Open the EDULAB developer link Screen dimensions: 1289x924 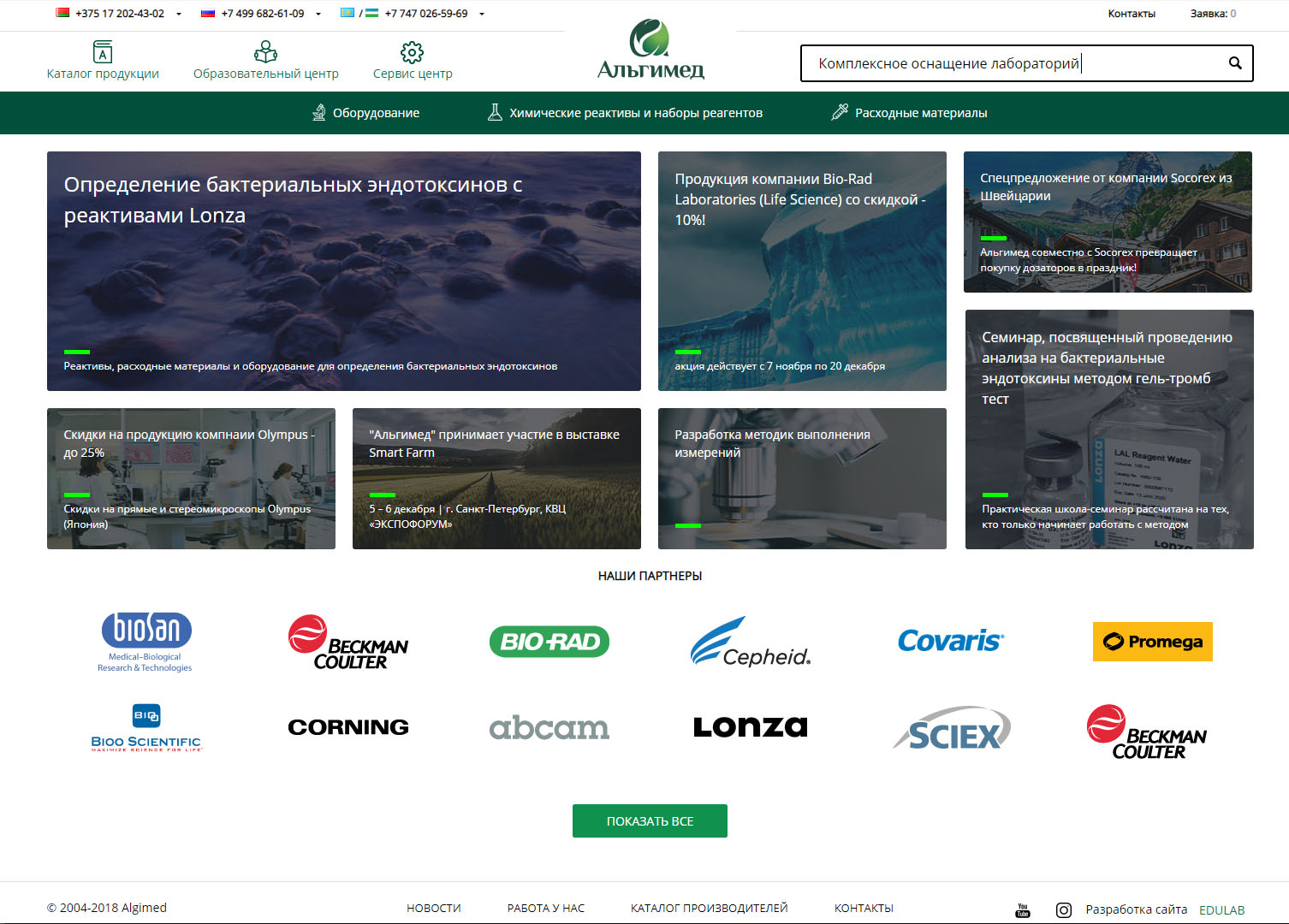[1222, 910]
